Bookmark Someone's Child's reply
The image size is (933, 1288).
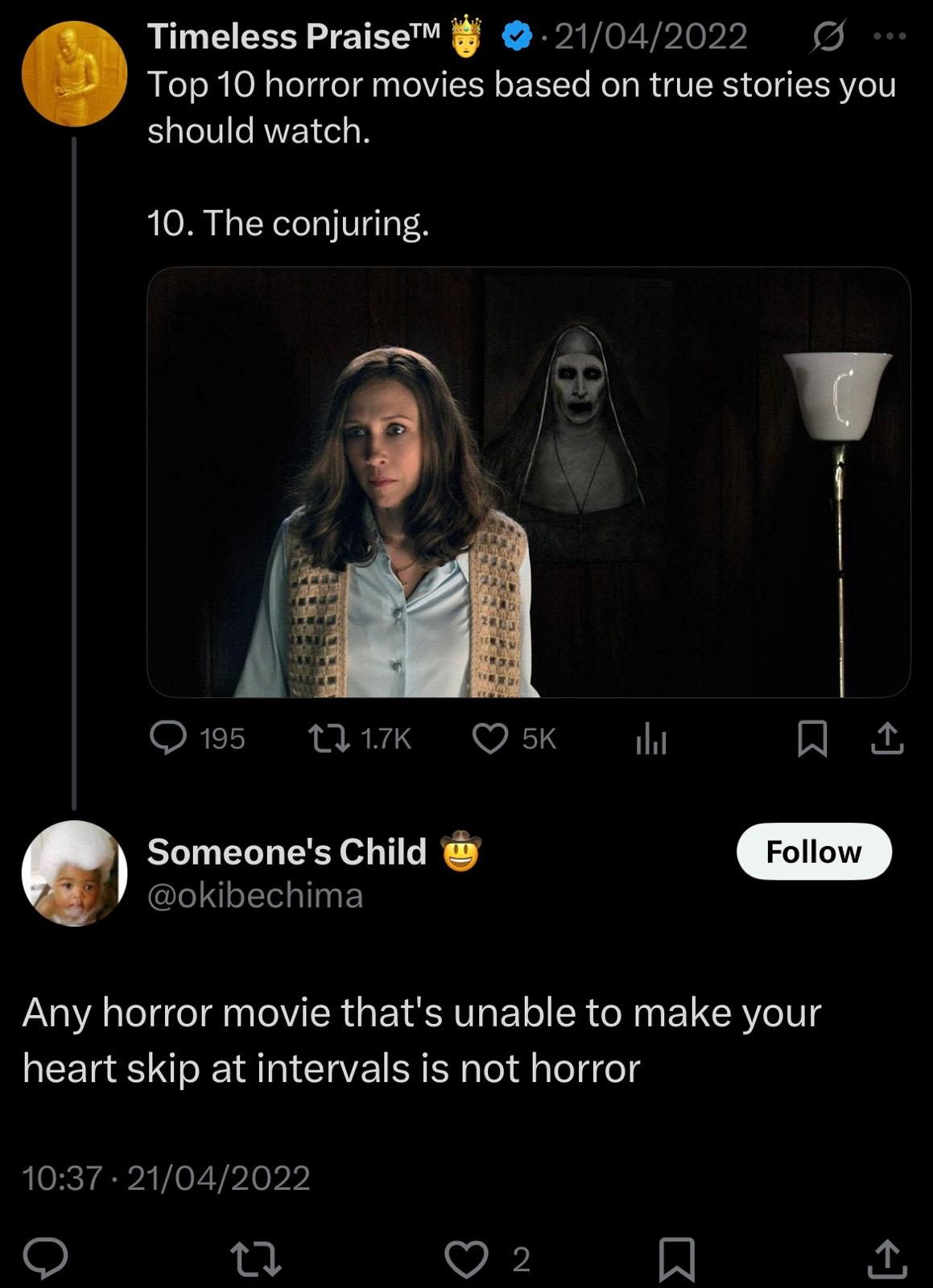(x=676, y=1259)
